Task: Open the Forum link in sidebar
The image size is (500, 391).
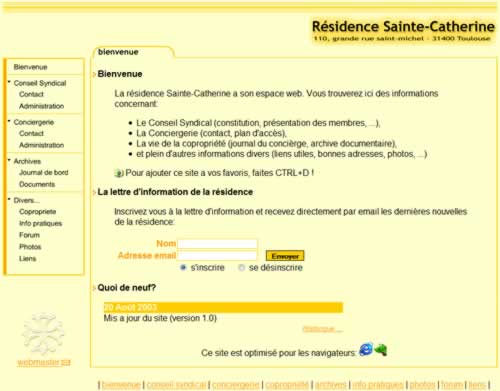Action: pos(29,235)
